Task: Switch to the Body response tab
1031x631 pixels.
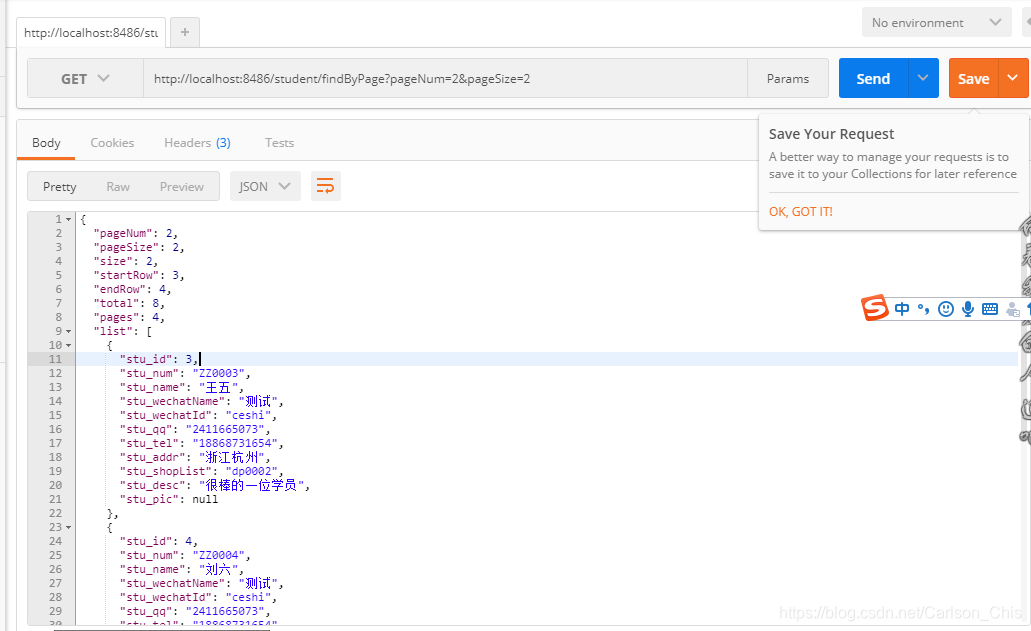Action: 46,143
